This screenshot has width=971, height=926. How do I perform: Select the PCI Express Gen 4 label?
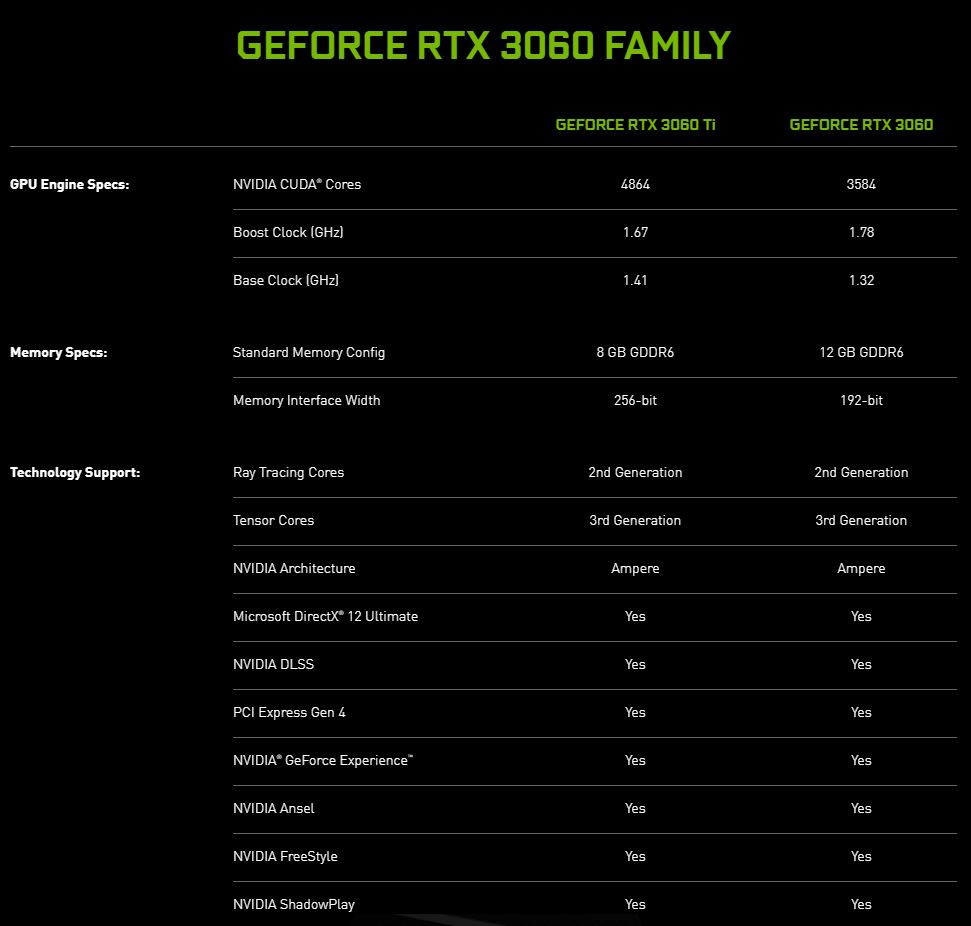pyautogui.click(x=289, y=712)
